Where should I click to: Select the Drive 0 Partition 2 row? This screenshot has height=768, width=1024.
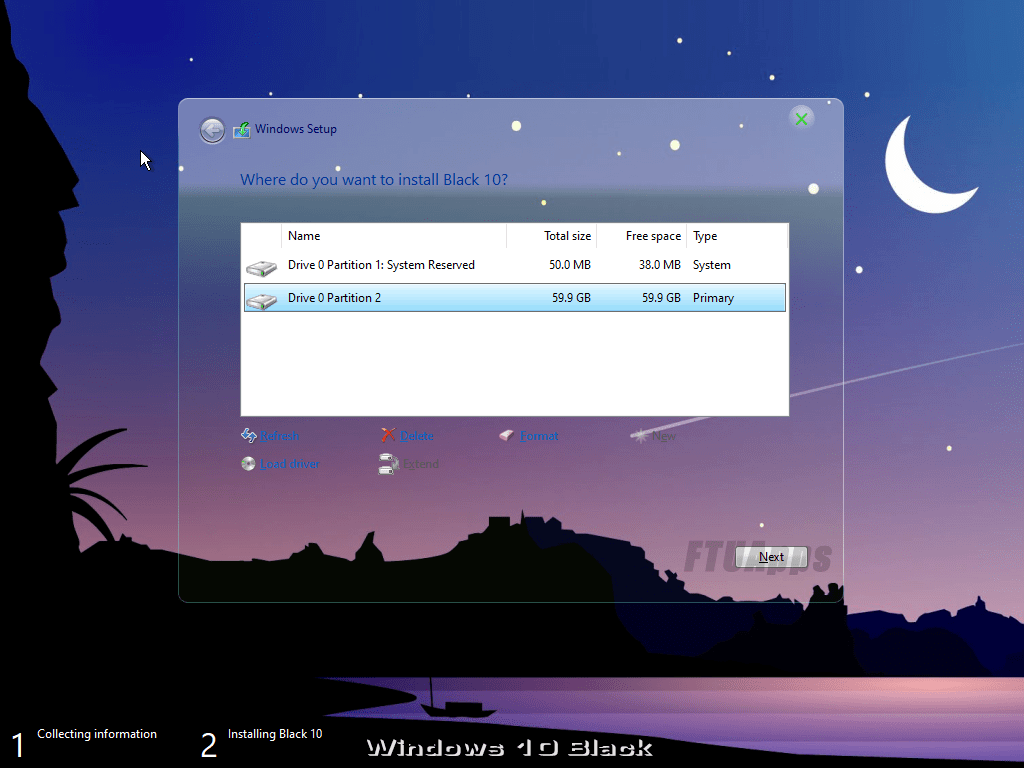point(515,298)
